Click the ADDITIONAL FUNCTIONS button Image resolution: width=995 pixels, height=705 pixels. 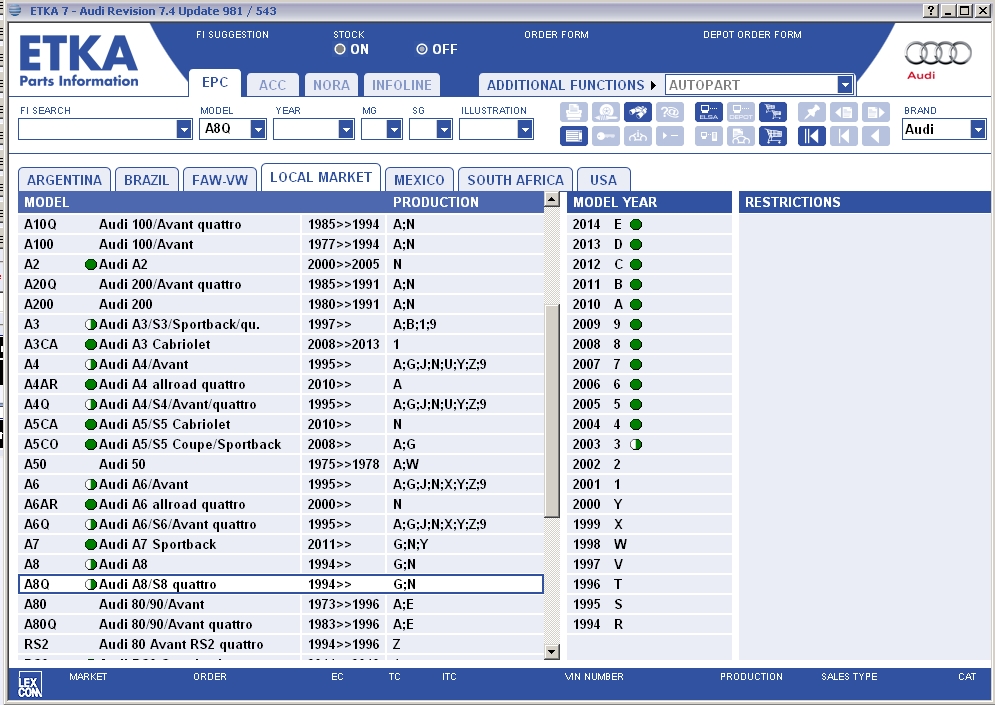tap(570, 84)
